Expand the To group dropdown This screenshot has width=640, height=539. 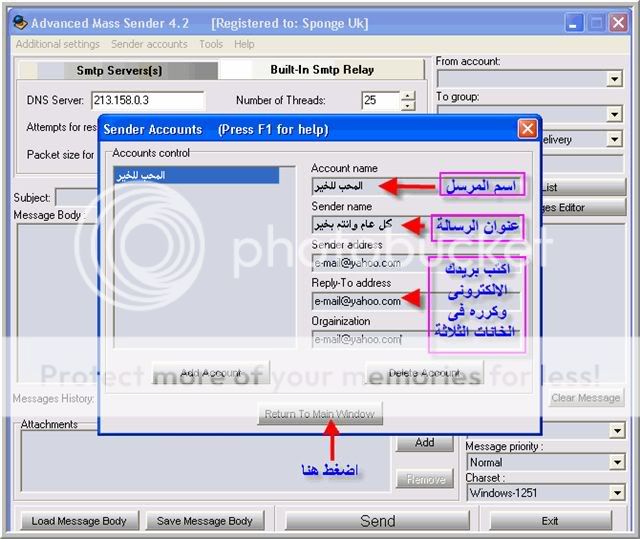(614, 114)
